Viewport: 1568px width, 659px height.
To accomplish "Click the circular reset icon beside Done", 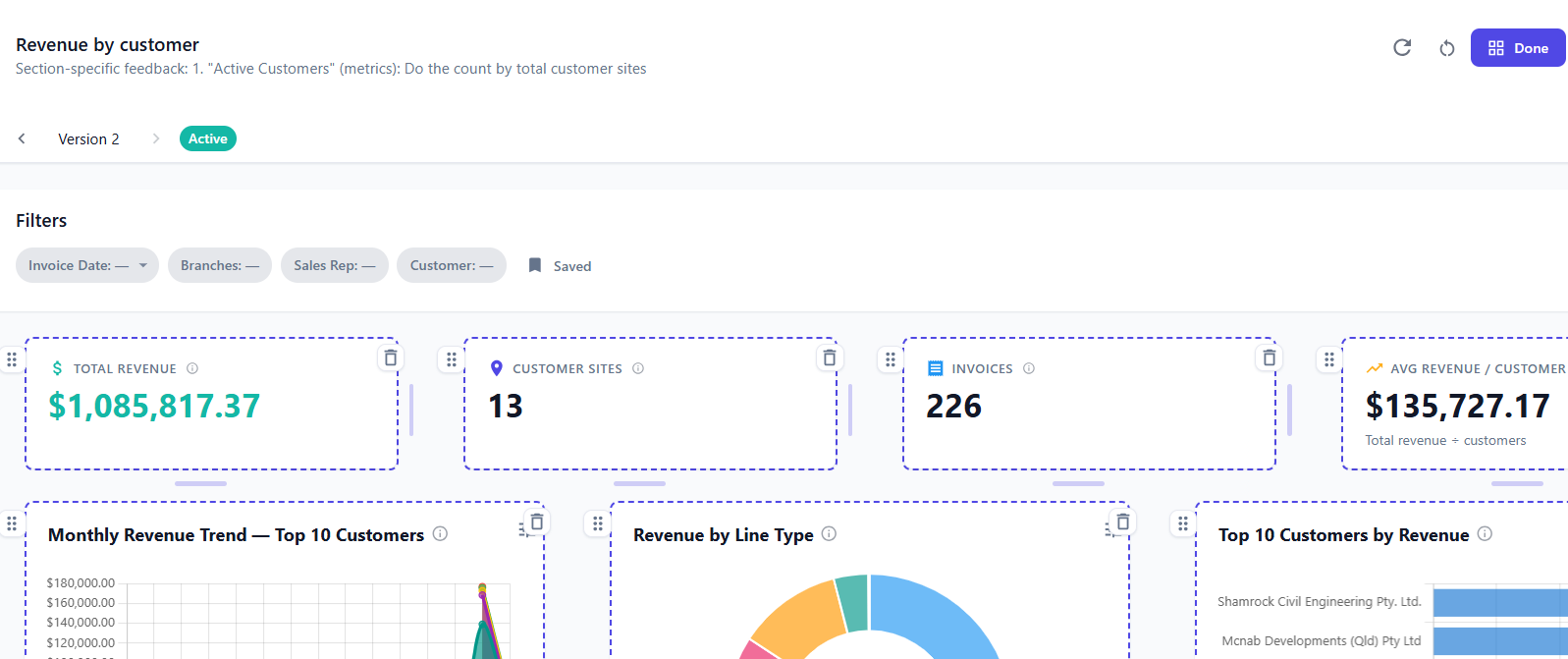I will tap(1447, 48).
